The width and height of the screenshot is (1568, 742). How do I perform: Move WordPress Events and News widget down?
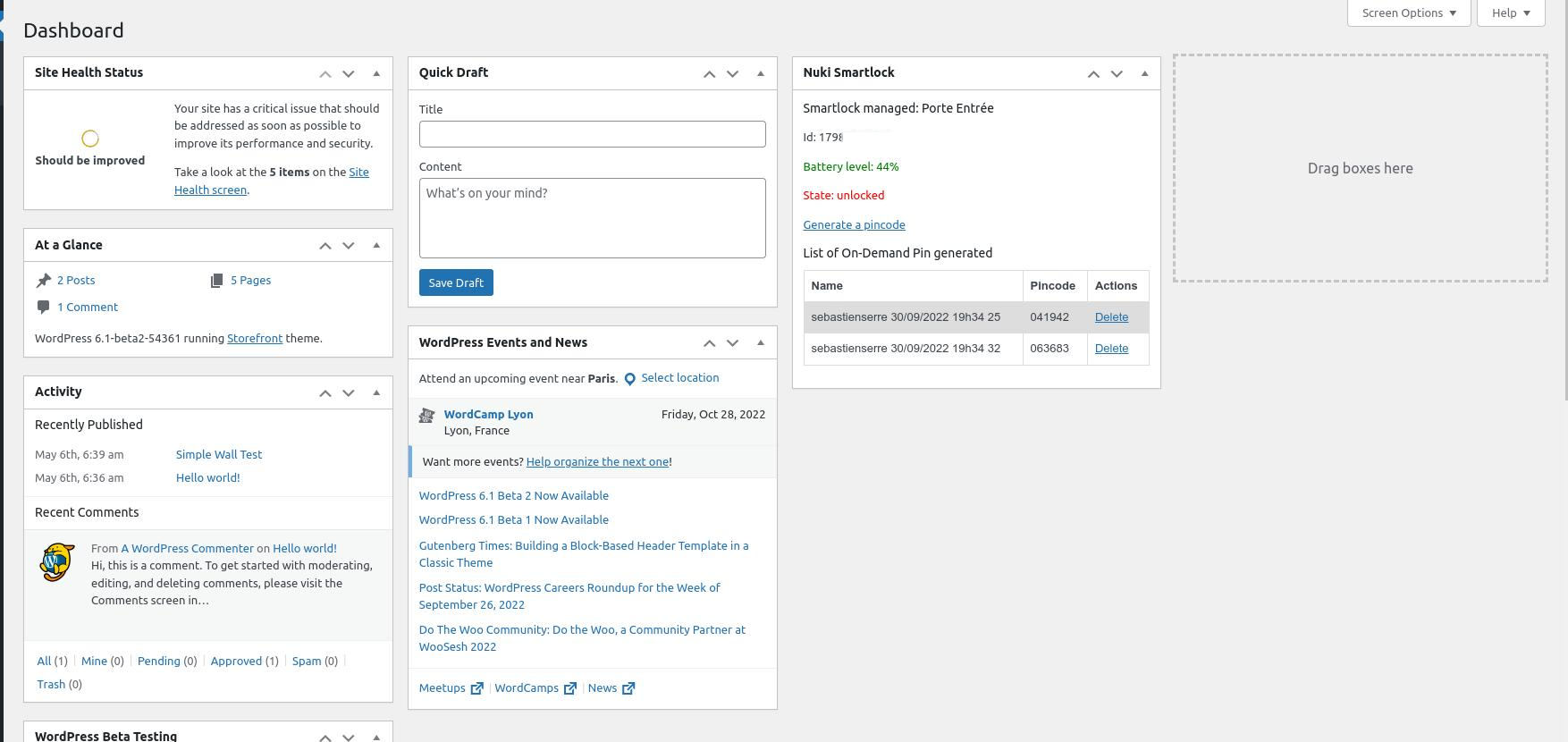(732, 343)
